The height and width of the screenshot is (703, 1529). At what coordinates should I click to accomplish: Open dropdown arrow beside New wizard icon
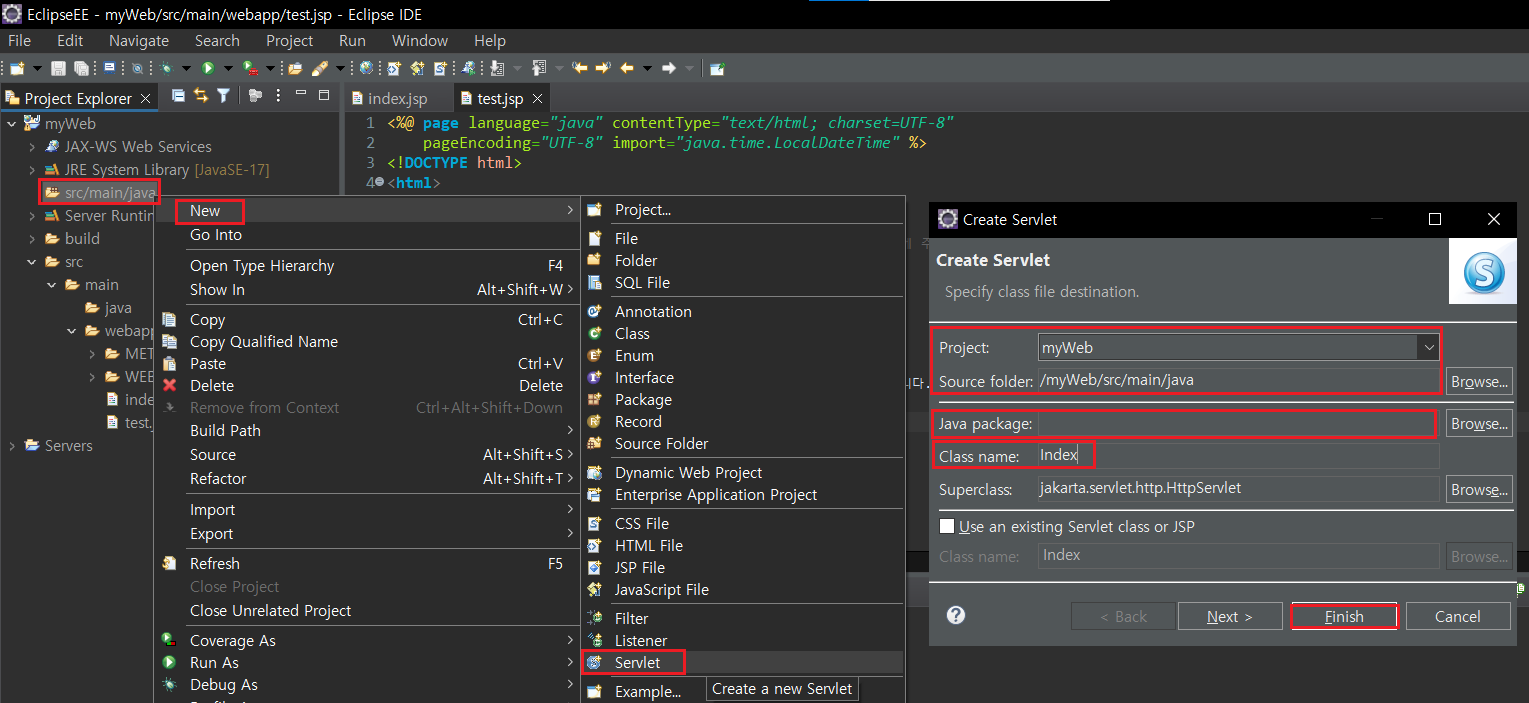pyautogui.click(x=37, y=68)
